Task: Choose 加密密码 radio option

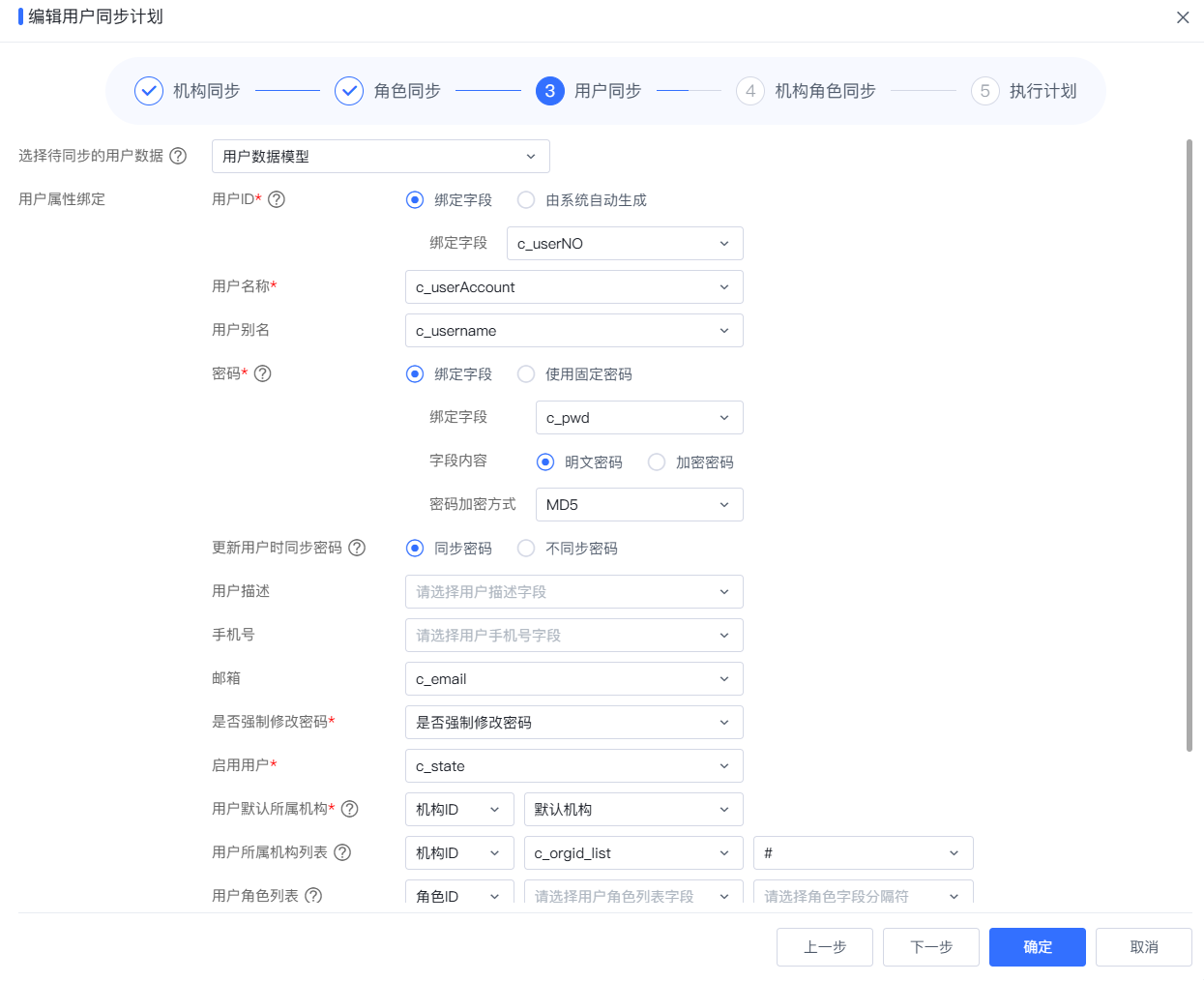Action: point(657,462)
